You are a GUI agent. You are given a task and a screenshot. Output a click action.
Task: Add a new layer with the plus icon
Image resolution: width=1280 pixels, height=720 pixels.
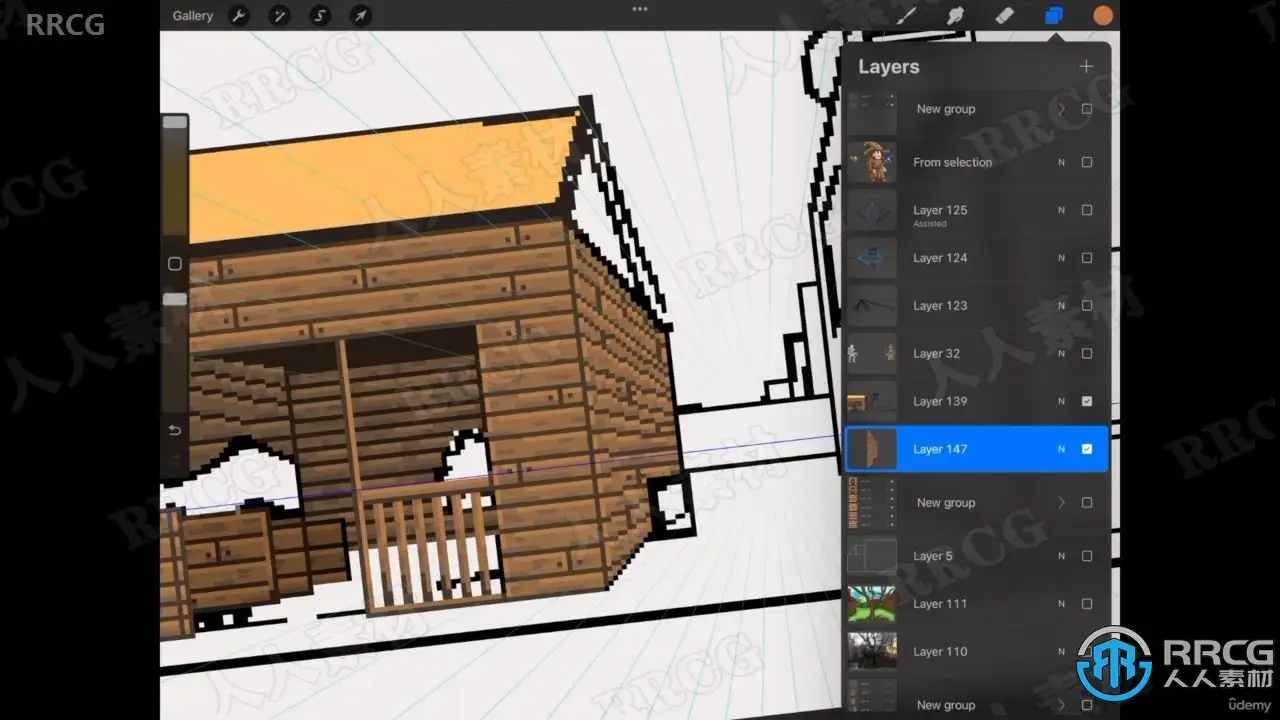point(1086,67)
